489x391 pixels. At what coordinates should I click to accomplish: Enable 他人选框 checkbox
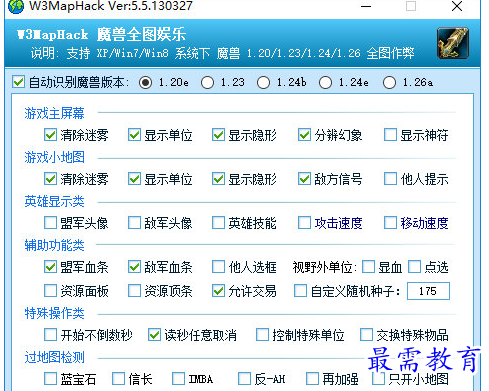tap(218, 267)
